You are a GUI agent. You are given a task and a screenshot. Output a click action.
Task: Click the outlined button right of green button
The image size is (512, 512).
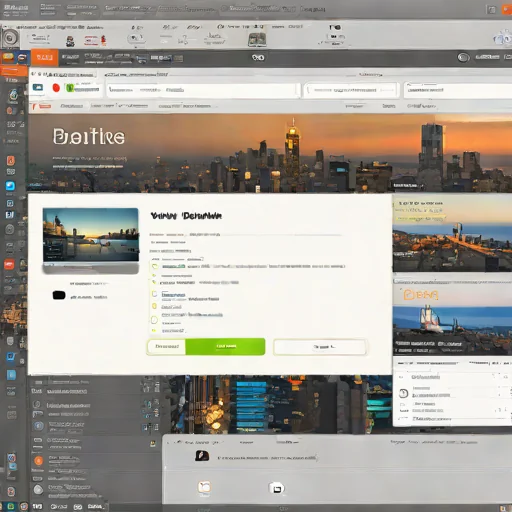(320, 347)
